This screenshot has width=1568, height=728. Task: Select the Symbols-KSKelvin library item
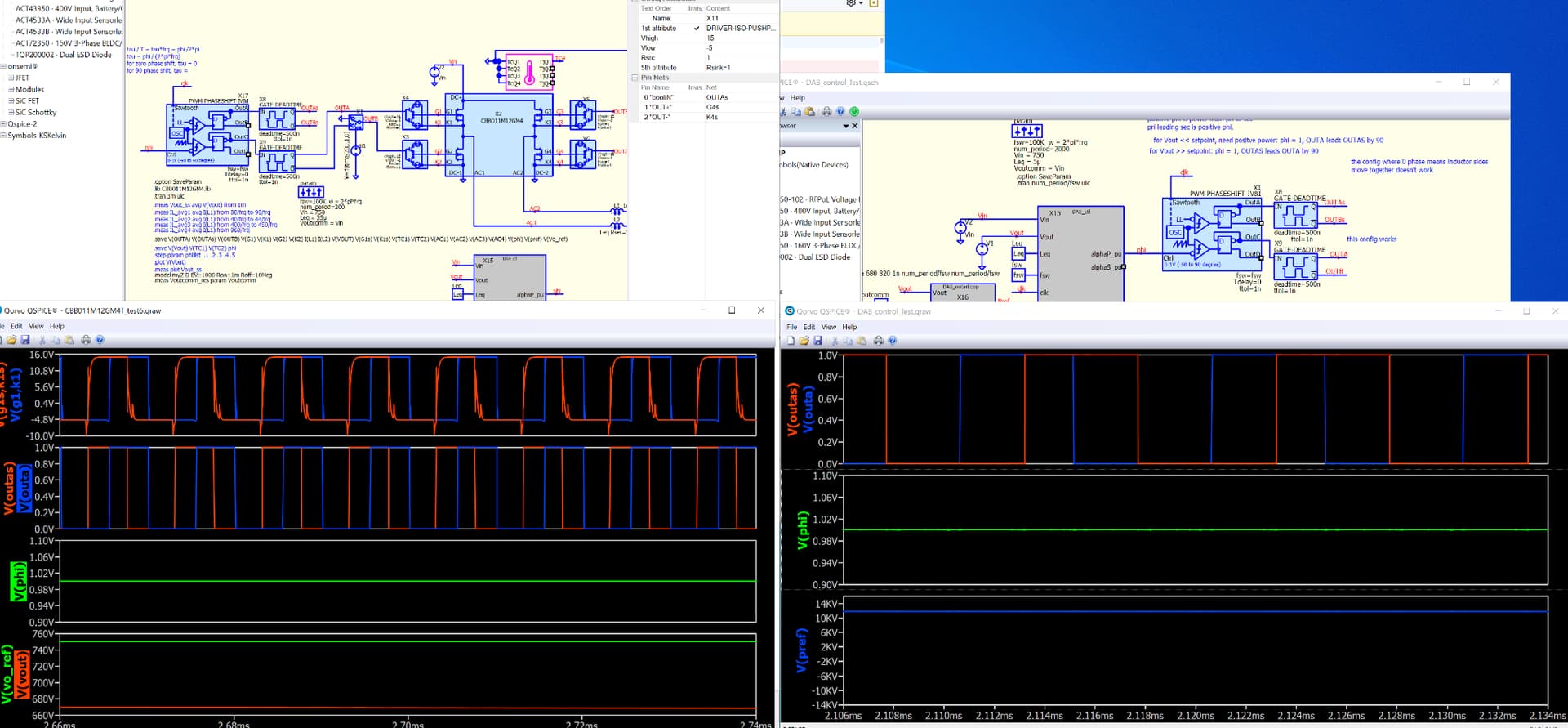(x=37, y=136)
